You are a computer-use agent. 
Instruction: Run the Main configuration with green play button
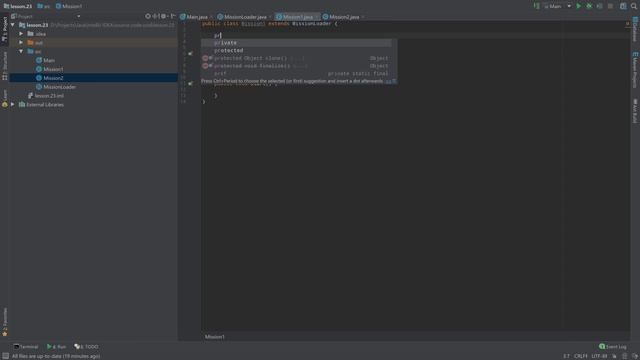[x=578, y=6]
